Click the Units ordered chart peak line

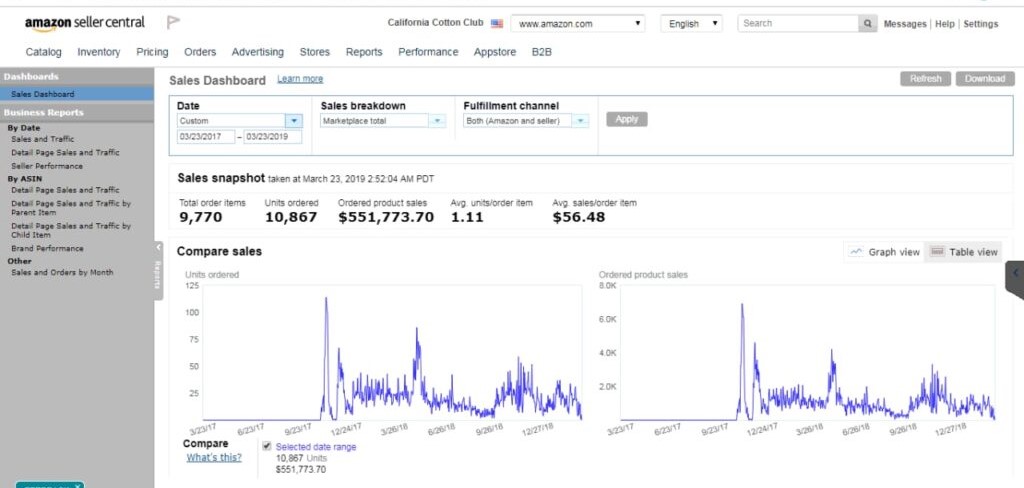pyautogui.click(x=326, y=299)
